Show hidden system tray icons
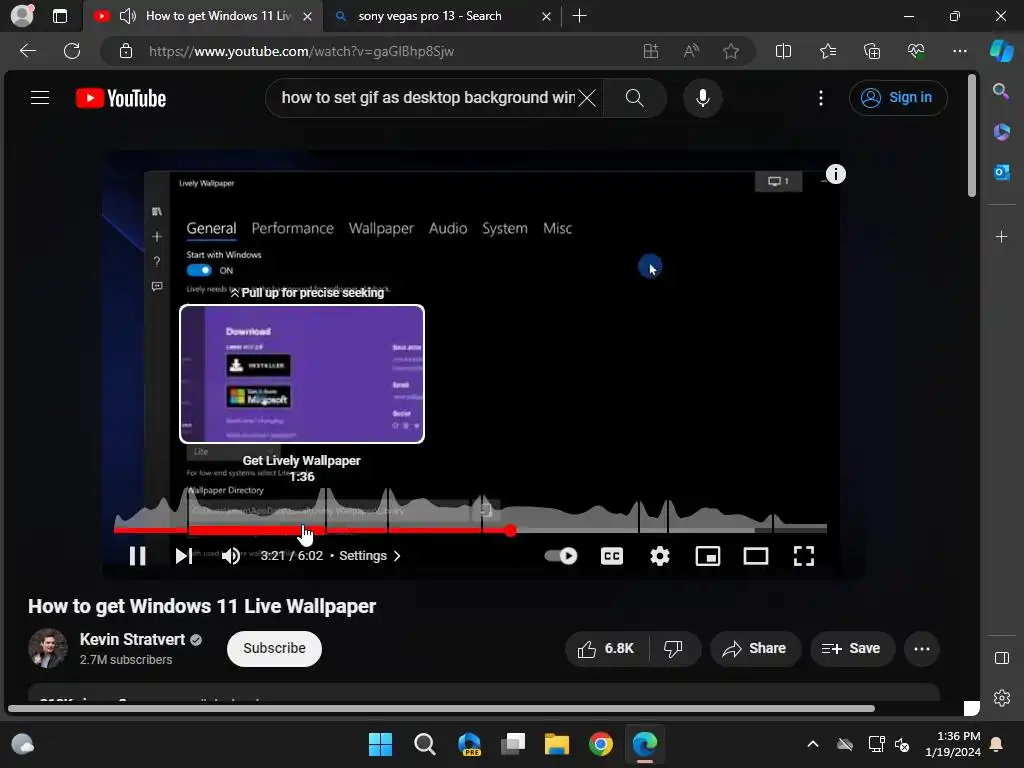Image resolution: width=1024 pixels, height=768 pixels. (813, 744)
